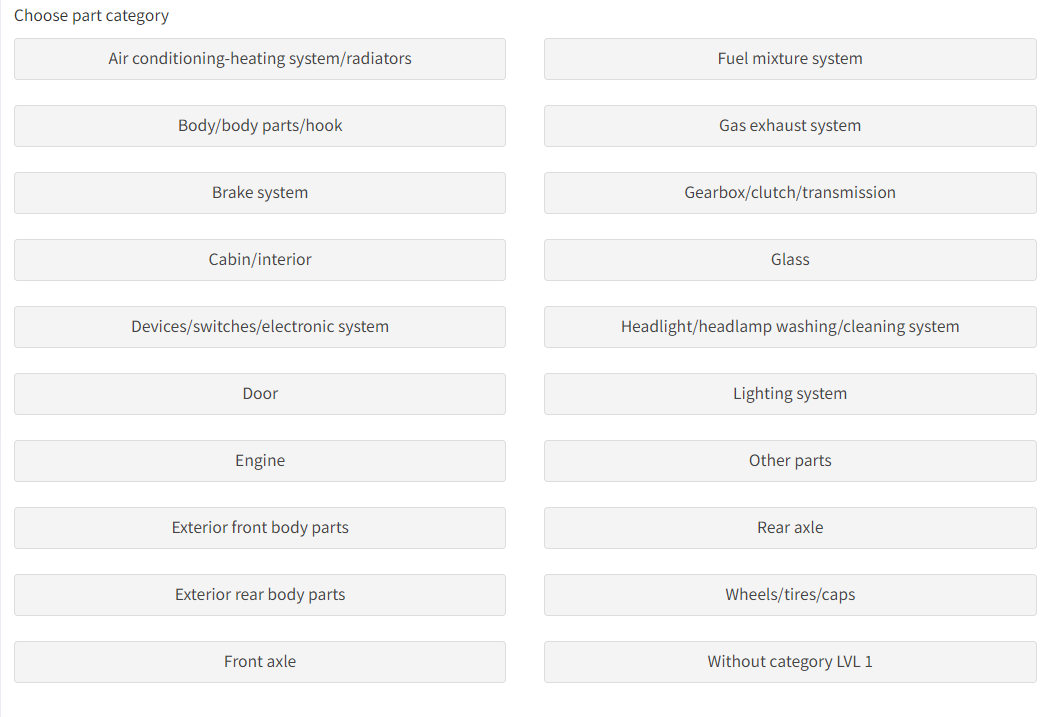Select Air conditioning-heating system/radiators category
This screenshot has height=717, width=1052.
click(260, 59)
